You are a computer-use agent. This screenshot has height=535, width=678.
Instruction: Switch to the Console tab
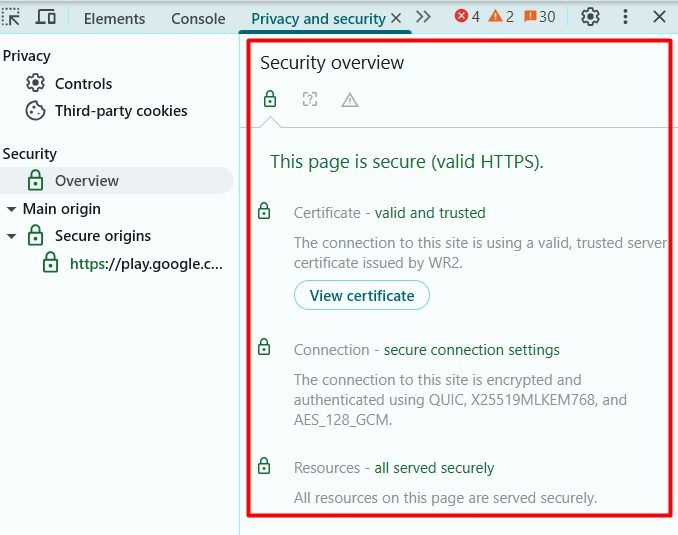(198, 19)
